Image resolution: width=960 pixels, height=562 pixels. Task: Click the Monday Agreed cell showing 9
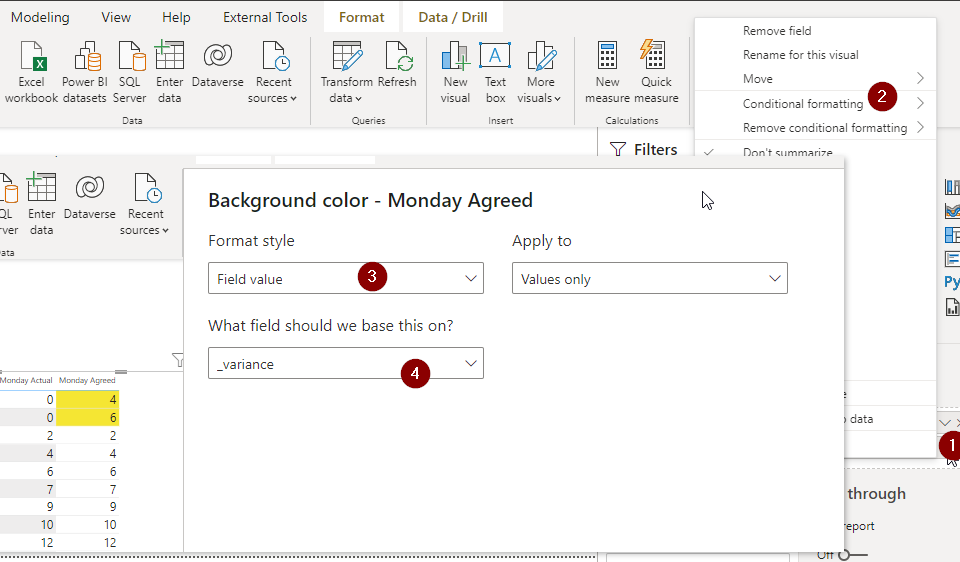(88, 507)
